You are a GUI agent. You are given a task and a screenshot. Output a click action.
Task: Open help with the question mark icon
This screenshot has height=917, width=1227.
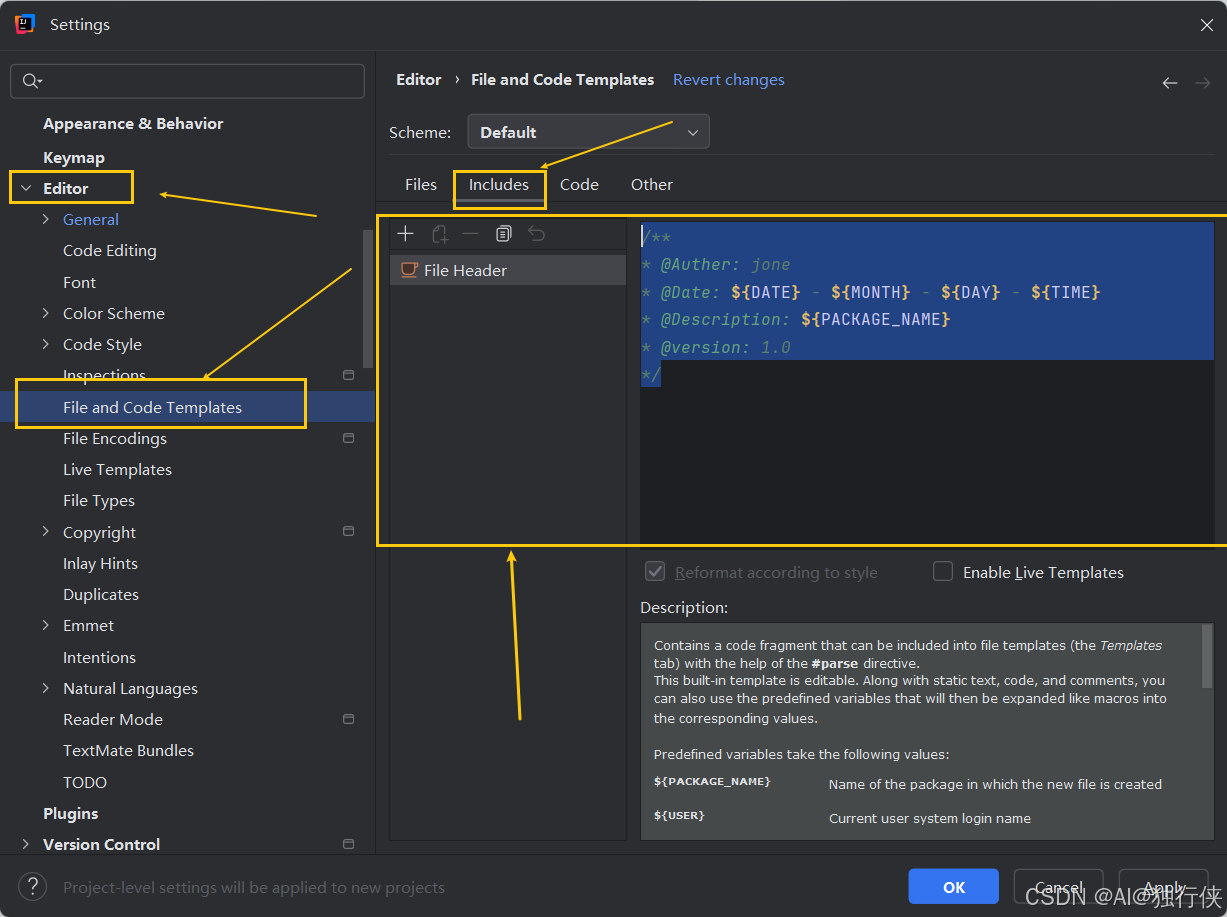click(33, 886)
